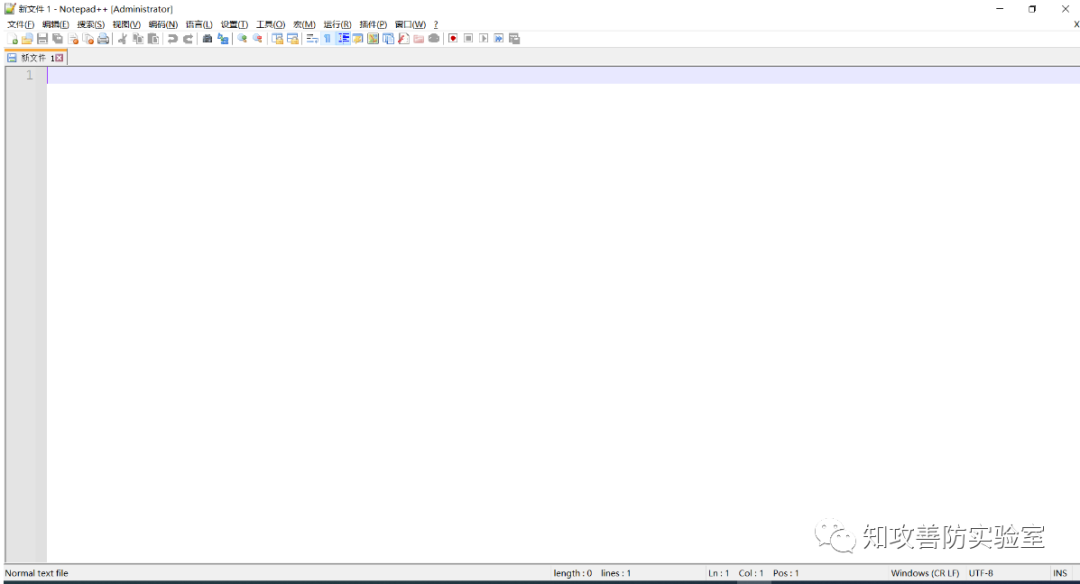Open the ? help menu
Image resolution: width=1080 pixels, height=584 pixels.
click(x=436, y=24)
